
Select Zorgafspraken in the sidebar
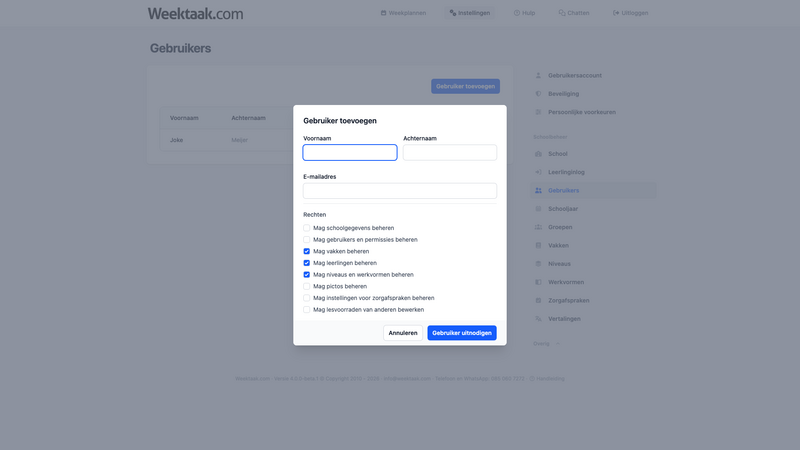click(x=568, y=300)
